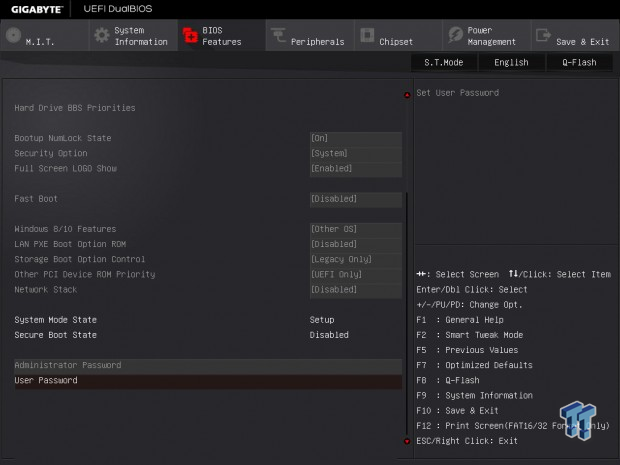The image size is (620, 465).
Task: Change Full Screen LOGO Show [Enabled]
Action: point(356,168)
